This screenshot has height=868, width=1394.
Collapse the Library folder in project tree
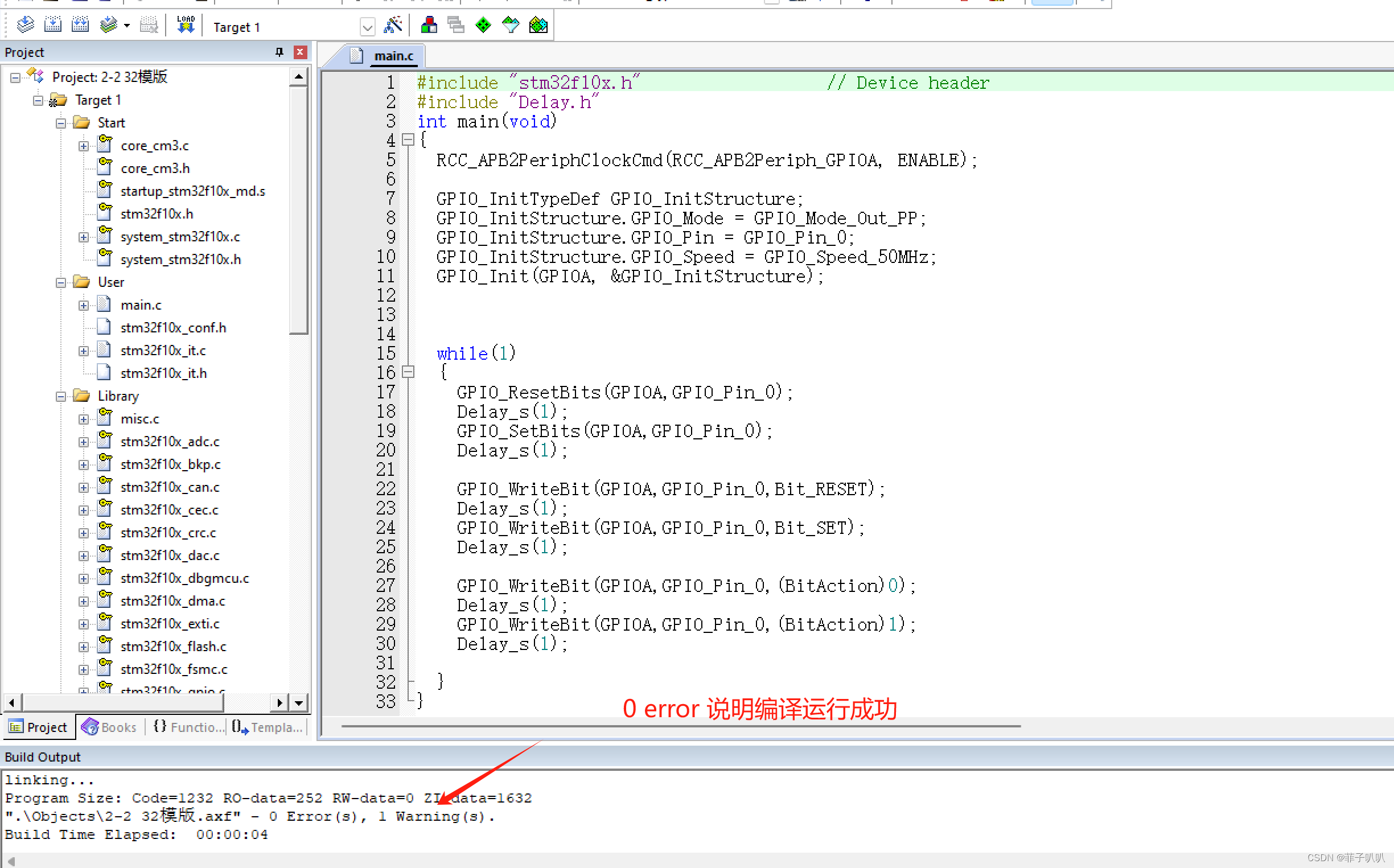click(61, 397)
